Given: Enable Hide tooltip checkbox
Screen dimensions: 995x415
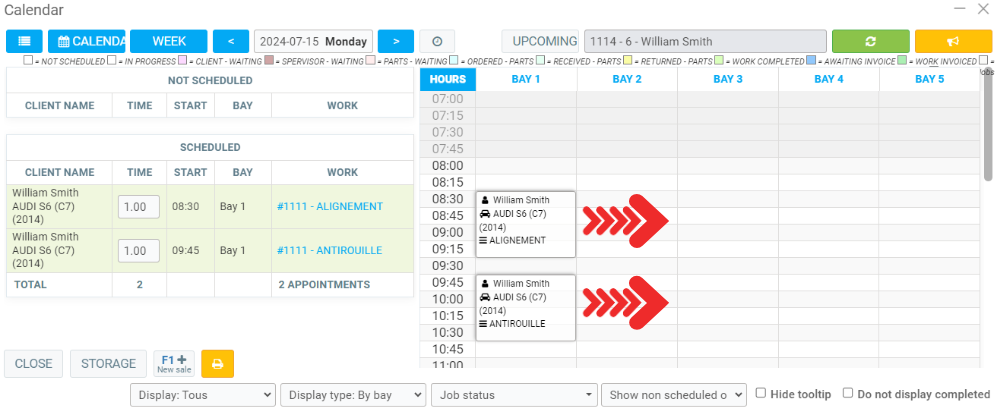Looking at the screenshot, I should pyautogui.click(x=762, y=394).
